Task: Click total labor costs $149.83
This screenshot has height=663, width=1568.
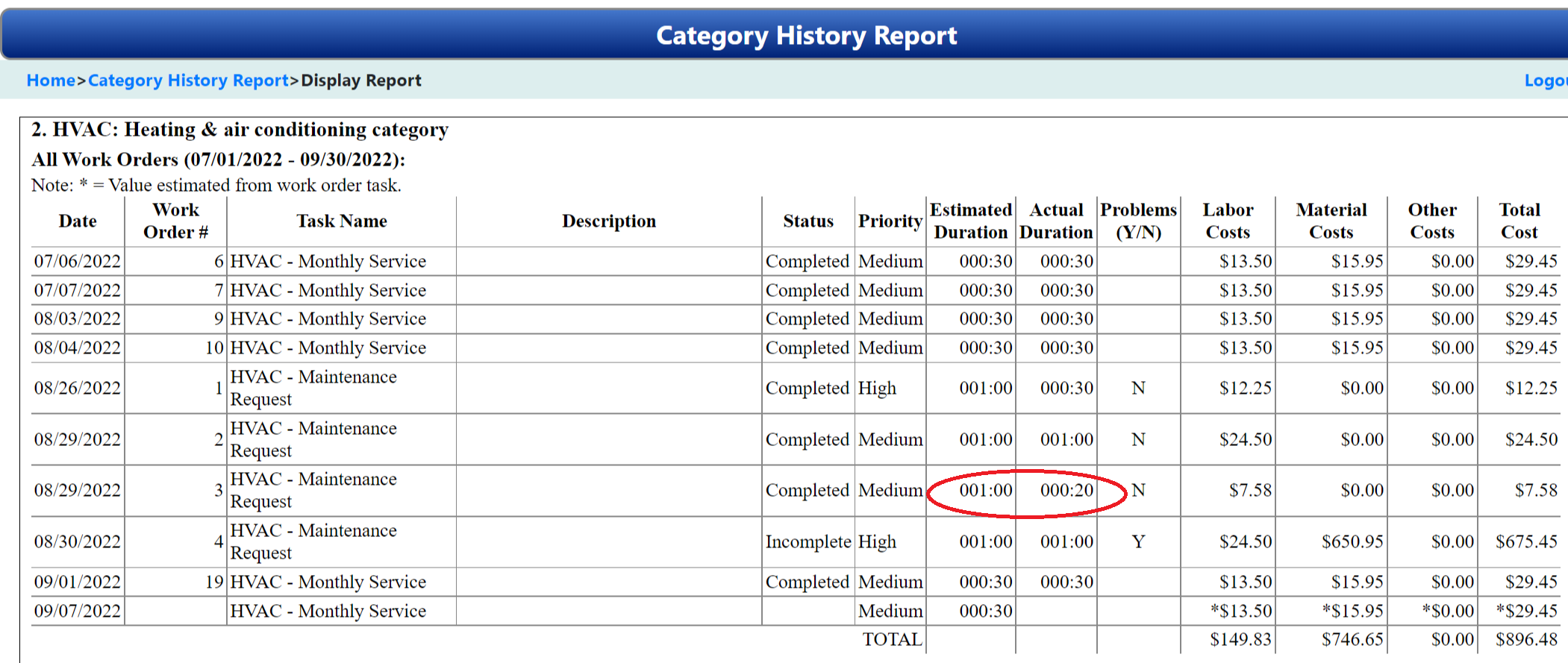Action: click(x=1241, y=640)
